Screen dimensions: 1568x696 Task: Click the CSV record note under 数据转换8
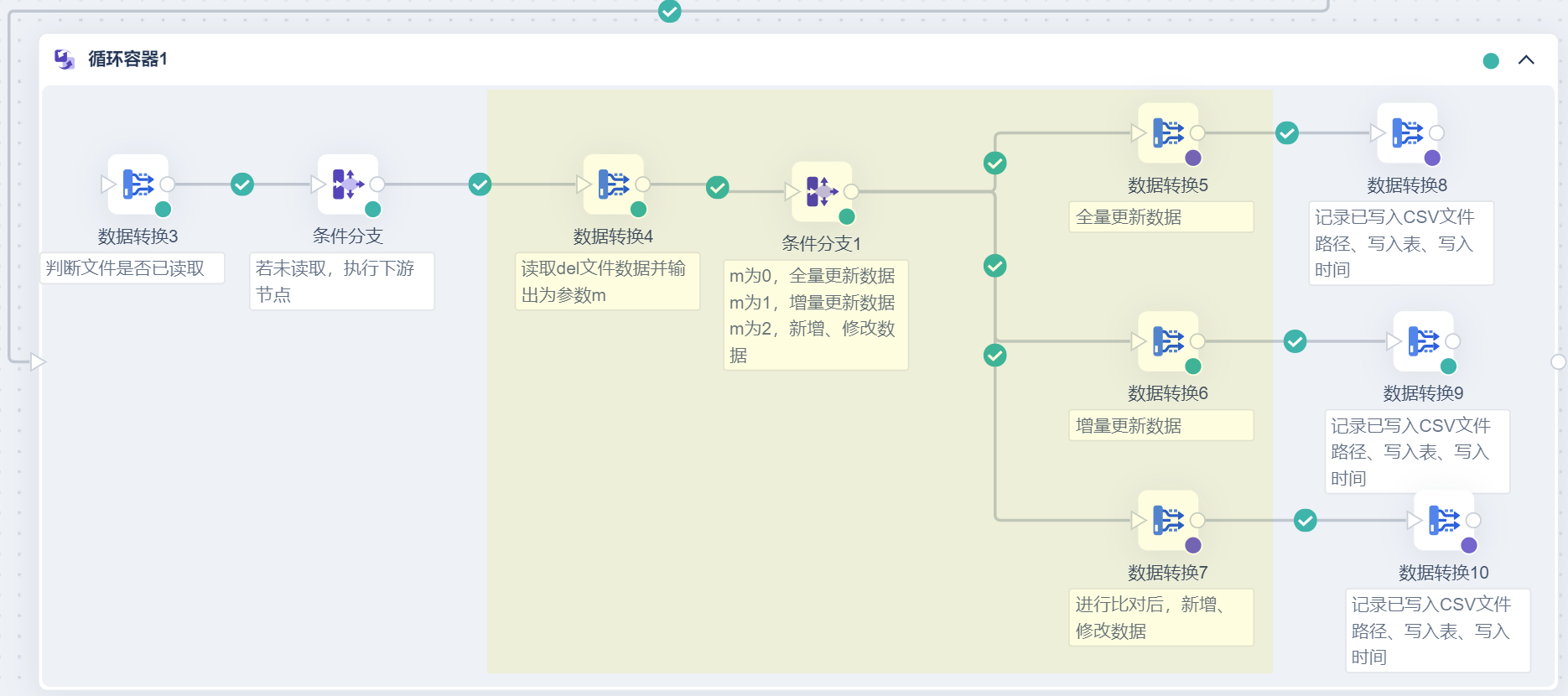point(1401,243)
